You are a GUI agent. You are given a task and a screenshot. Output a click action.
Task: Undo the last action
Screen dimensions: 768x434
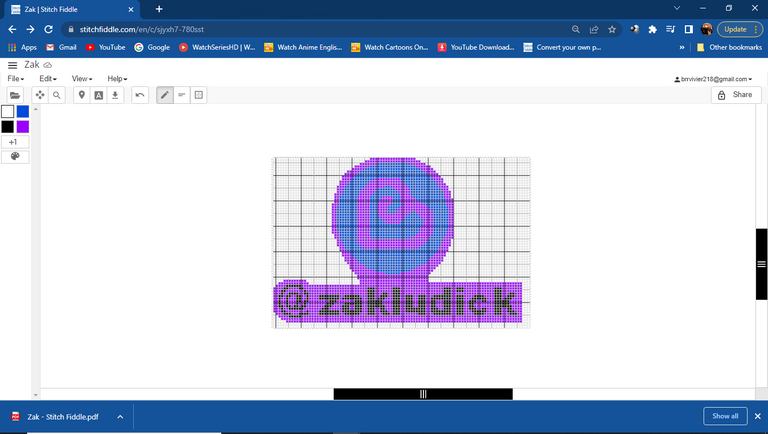point(140,95)
